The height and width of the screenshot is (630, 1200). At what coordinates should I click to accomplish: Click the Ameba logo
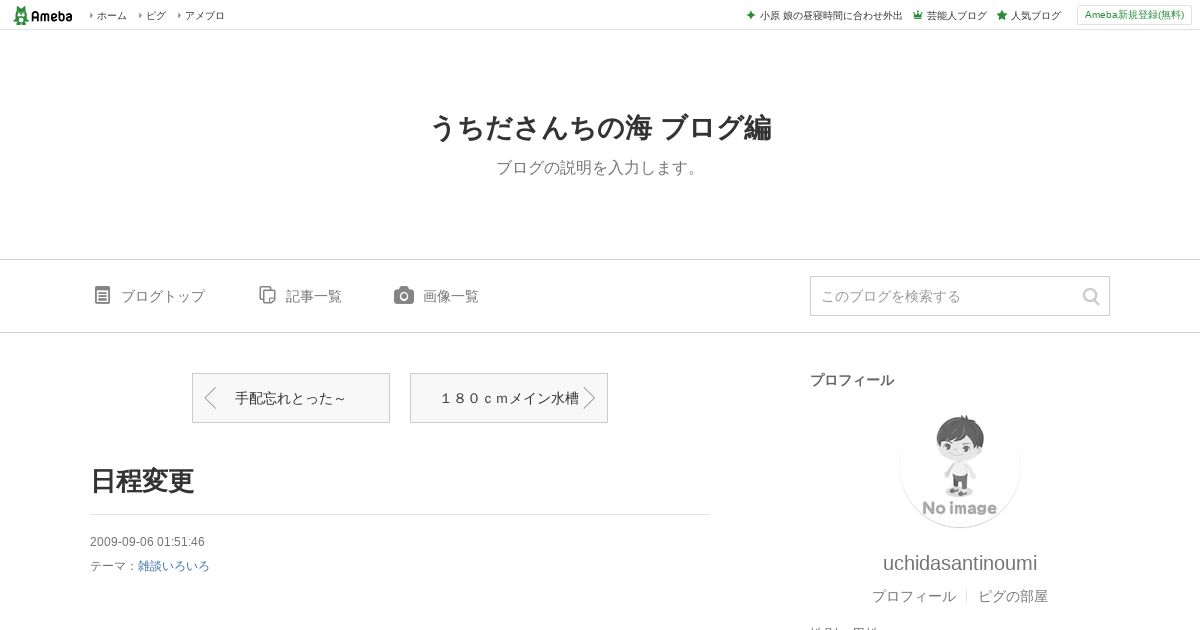coord(43,15)
